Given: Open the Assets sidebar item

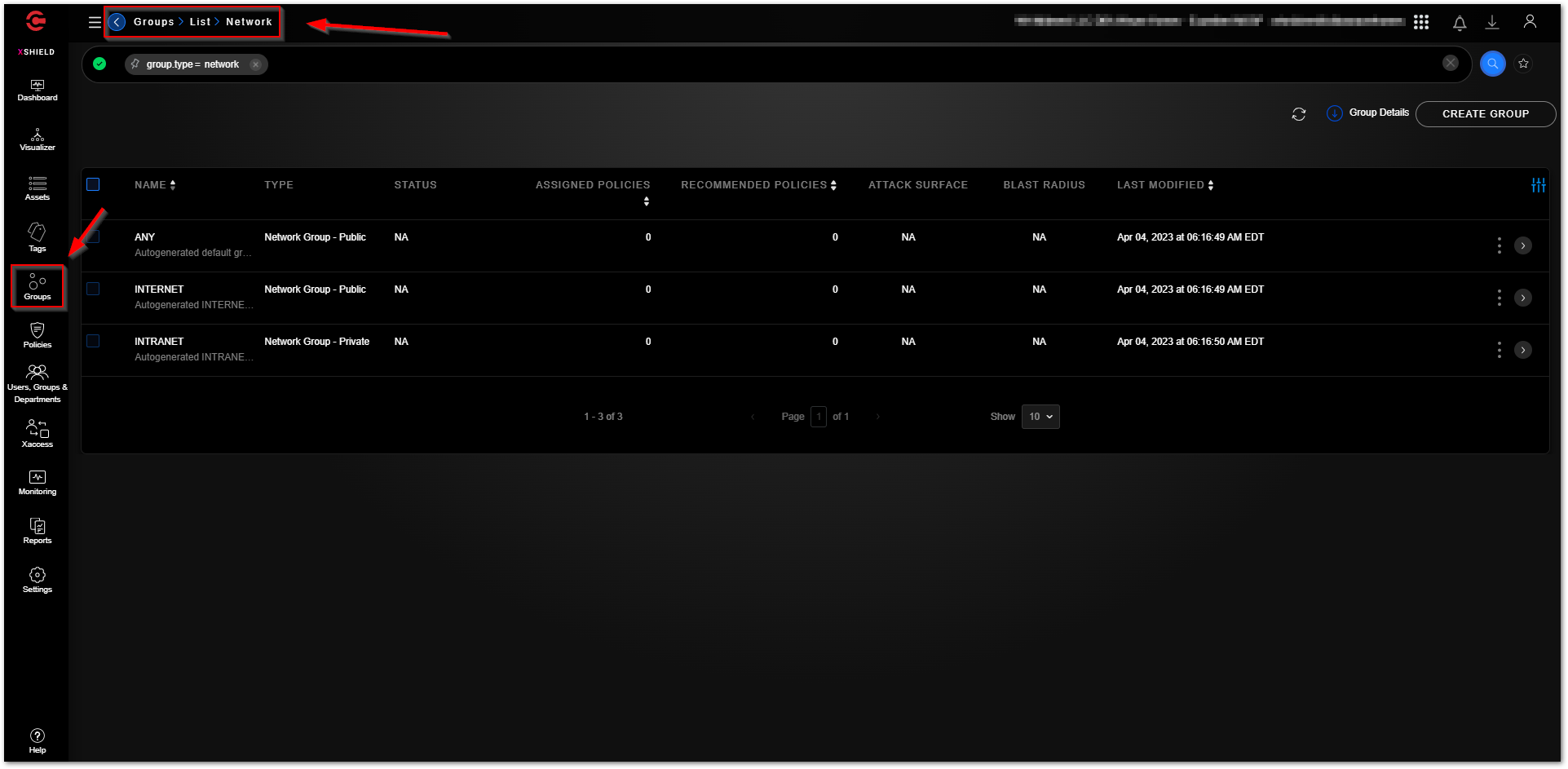Looking at the screenshot, I should click(38, 188).
